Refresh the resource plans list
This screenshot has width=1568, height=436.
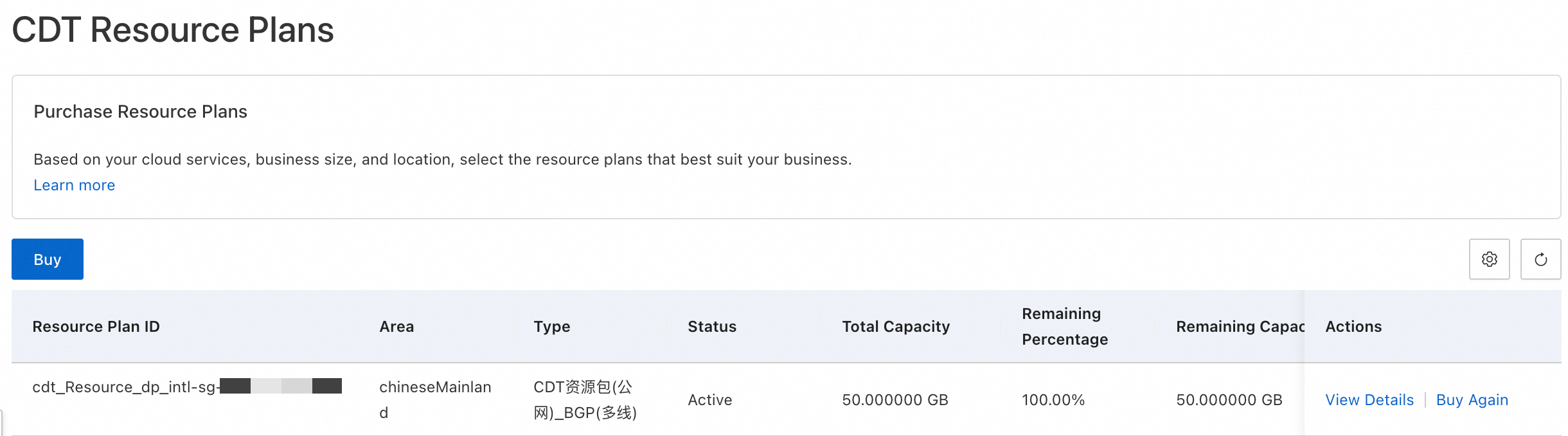pos(1540,259)
